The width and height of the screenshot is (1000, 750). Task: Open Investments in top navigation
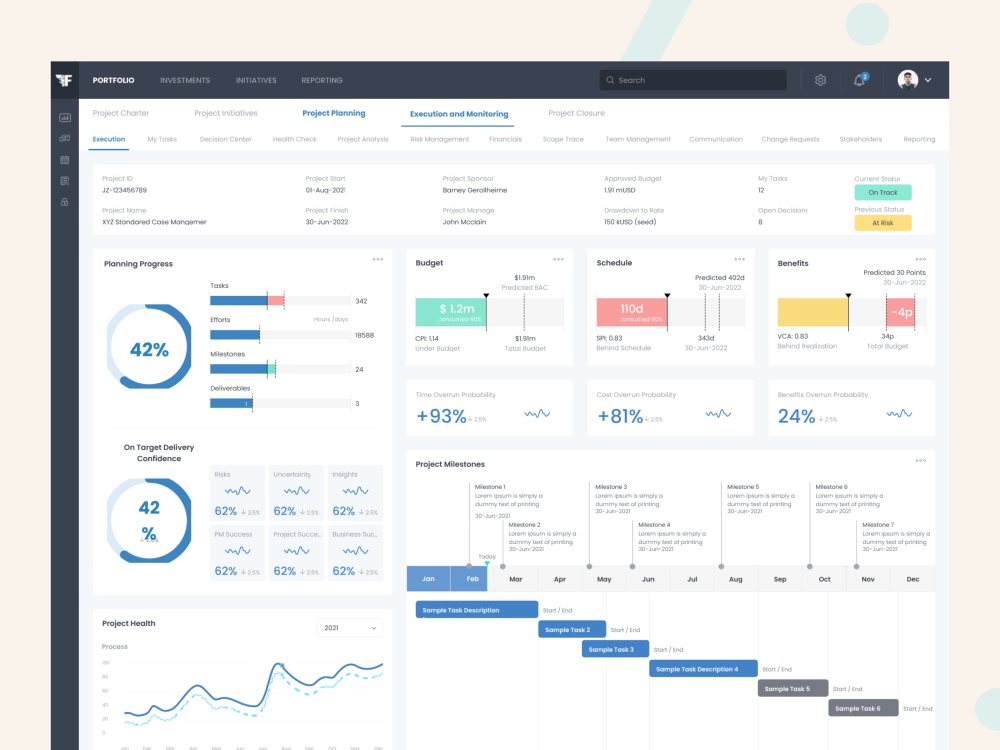(x=185, y=80)
